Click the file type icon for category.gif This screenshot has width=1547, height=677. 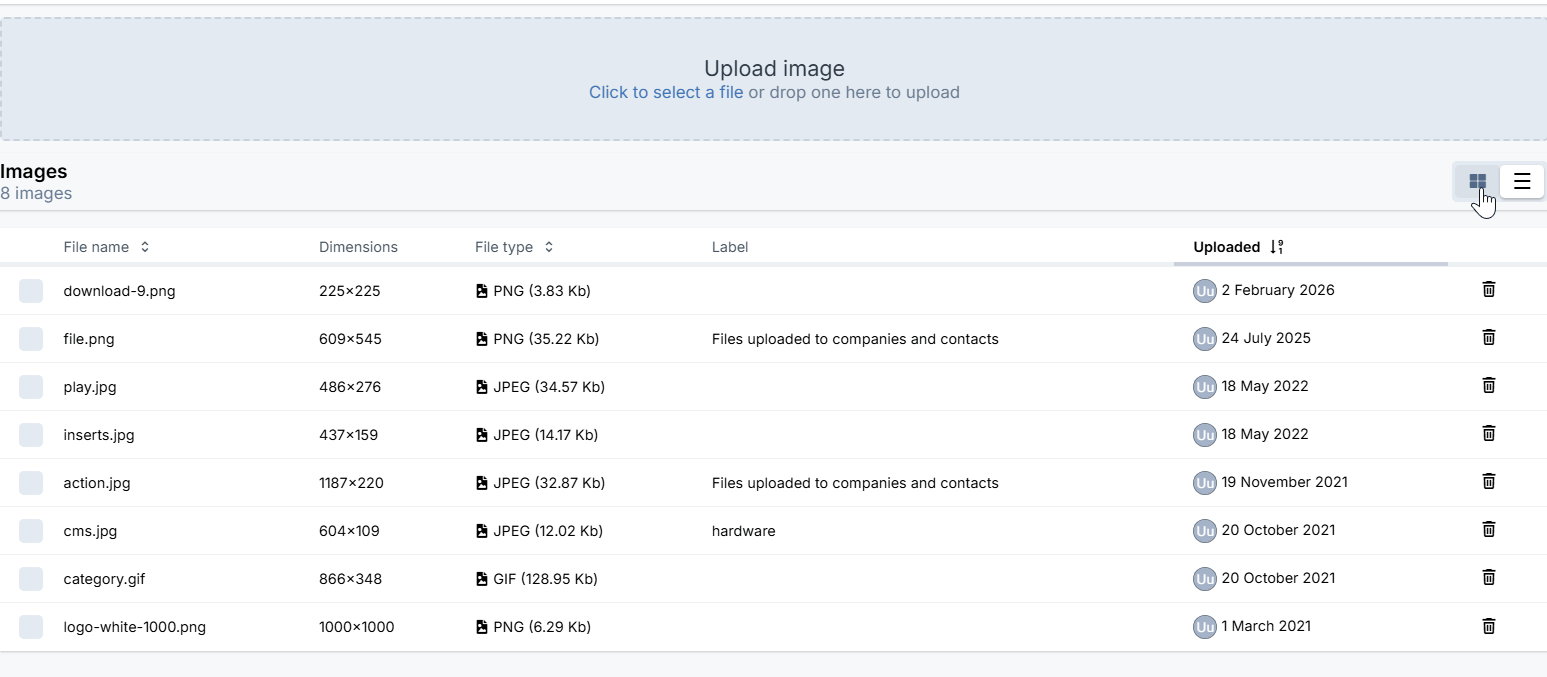click(482, 579)
